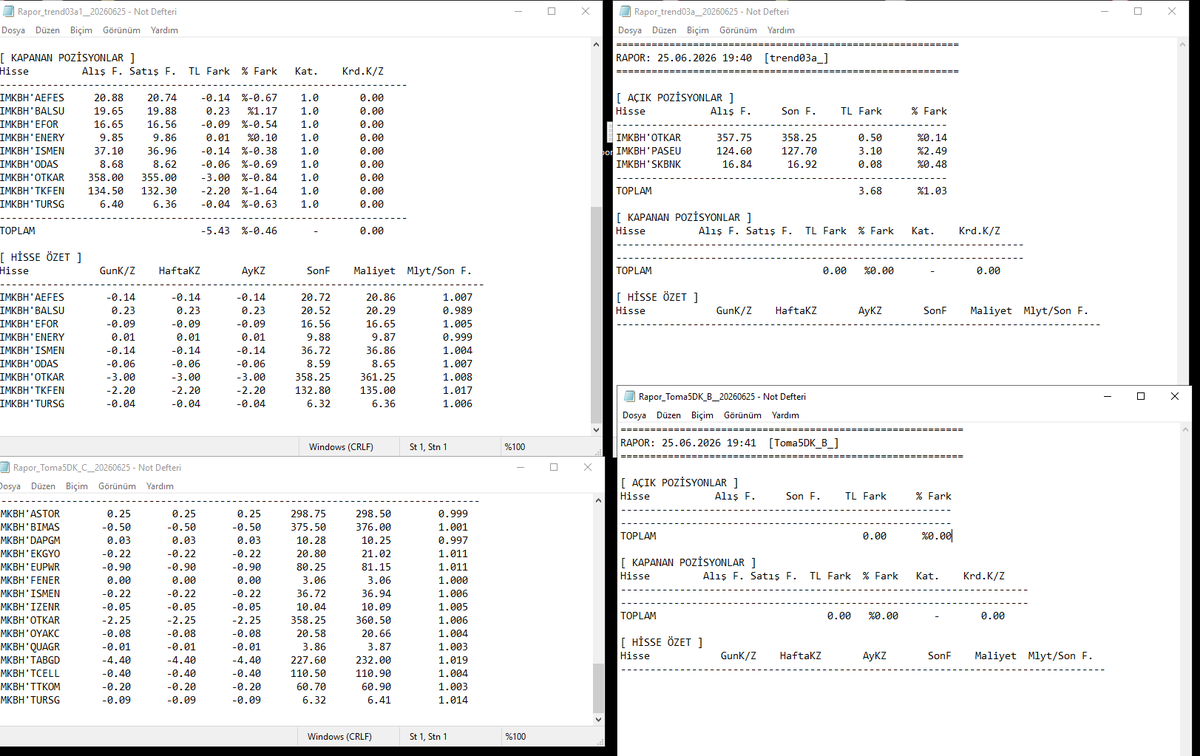The height and width of the screenshot is (756, 1200).
Task: Click the IMKBH'PASEU row name in Rapor_trend03a_
Action: (649, 151)
